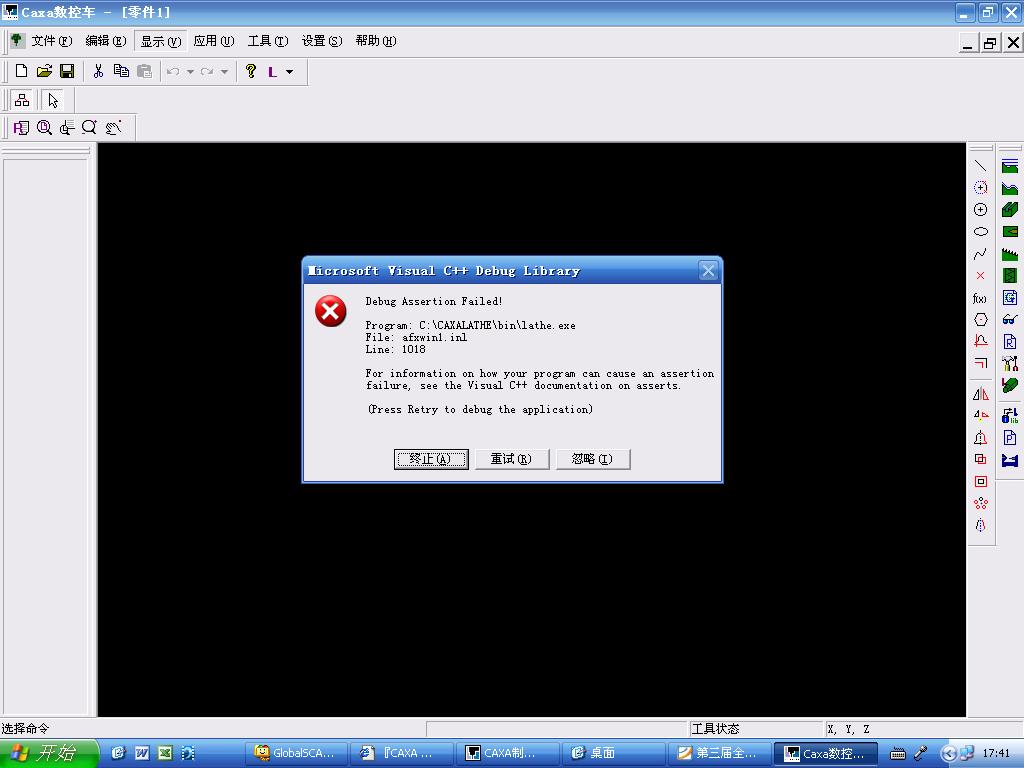
Task: Click the zoom in/out magnifier icon
Action: pos(89,128)
